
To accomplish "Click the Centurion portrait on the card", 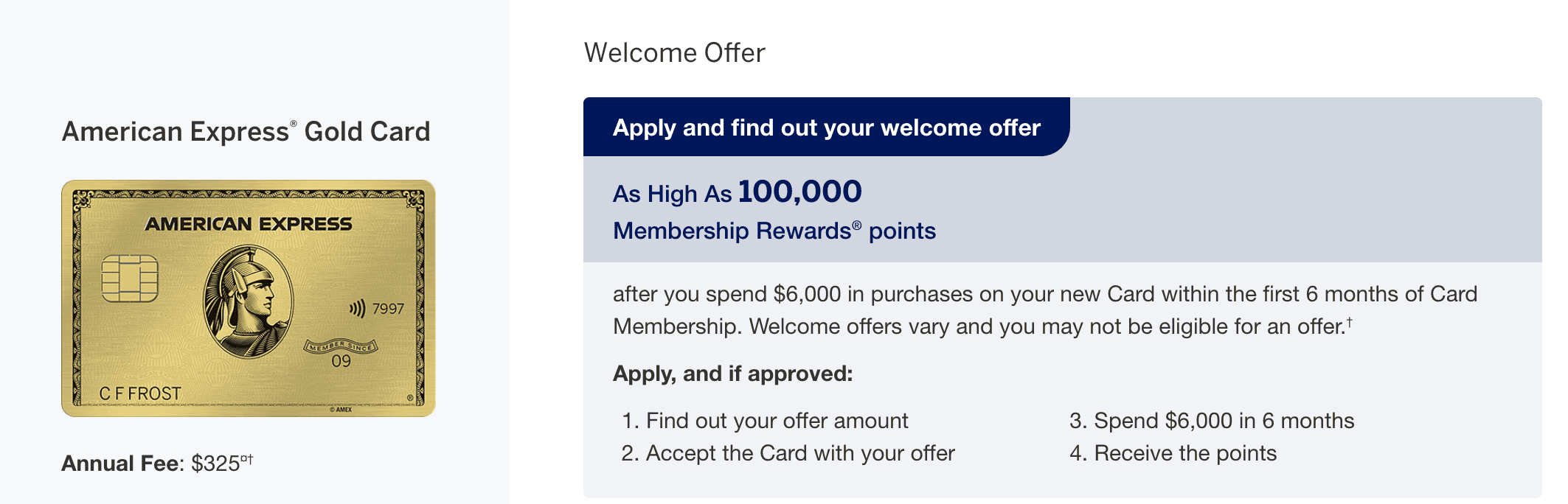I will coord(248,302).
